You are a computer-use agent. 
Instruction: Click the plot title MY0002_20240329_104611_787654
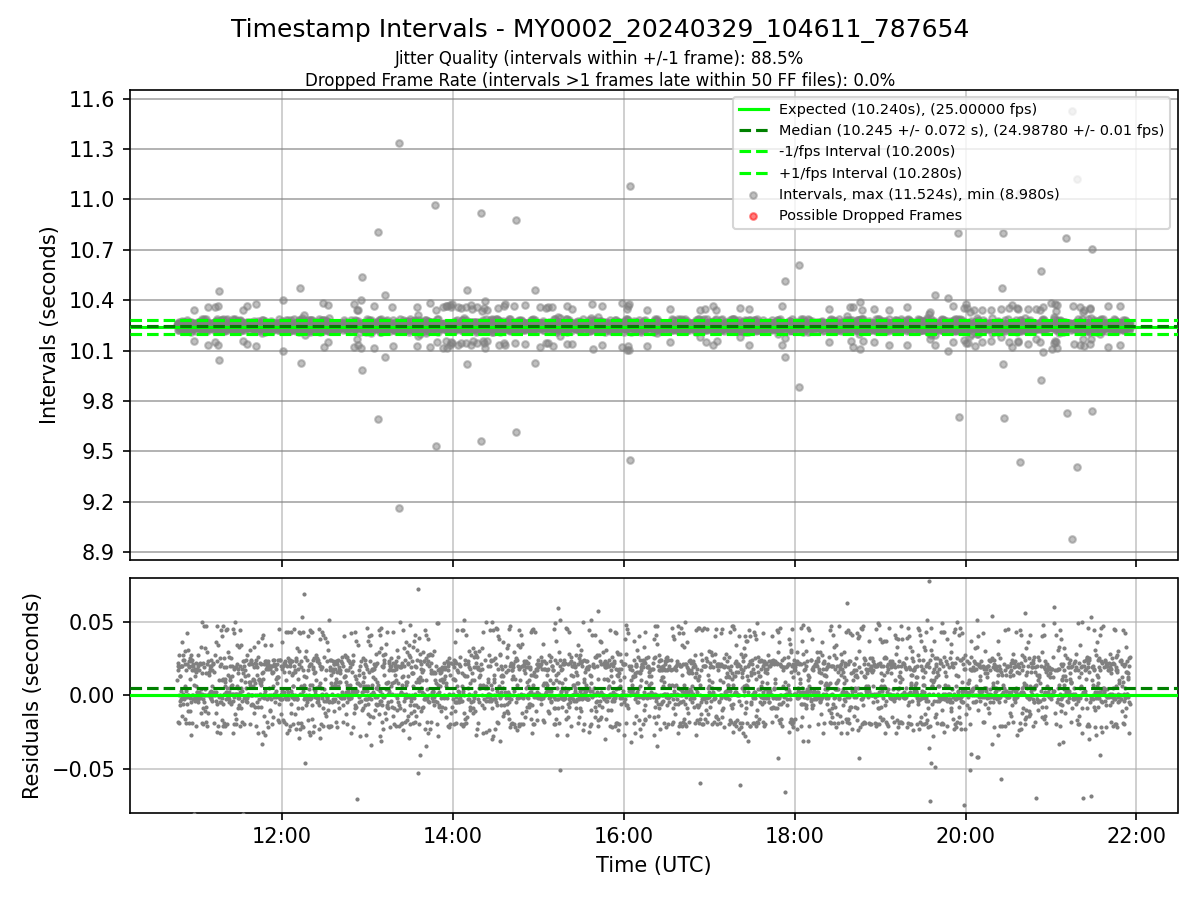600,29
